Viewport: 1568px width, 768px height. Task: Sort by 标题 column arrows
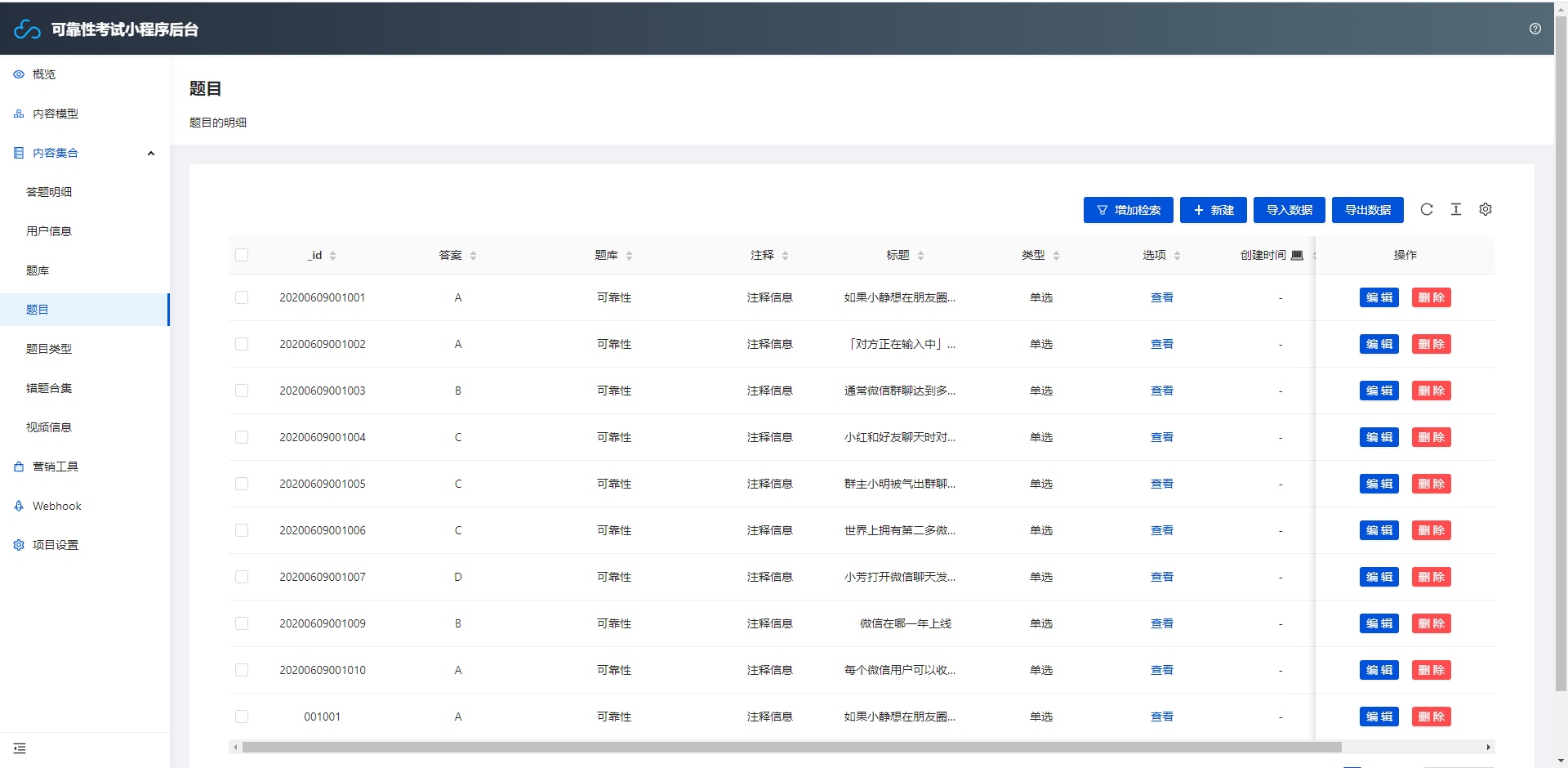(x=921, y=256)
